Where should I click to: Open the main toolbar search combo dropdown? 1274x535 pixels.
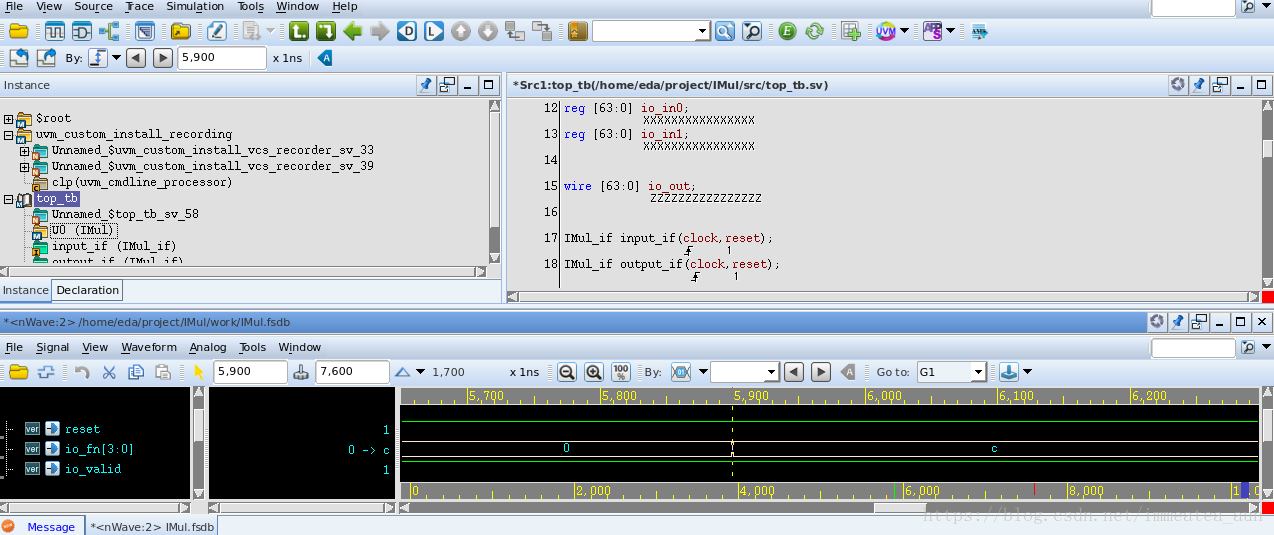pyautogui.click(x=702, y=31)
